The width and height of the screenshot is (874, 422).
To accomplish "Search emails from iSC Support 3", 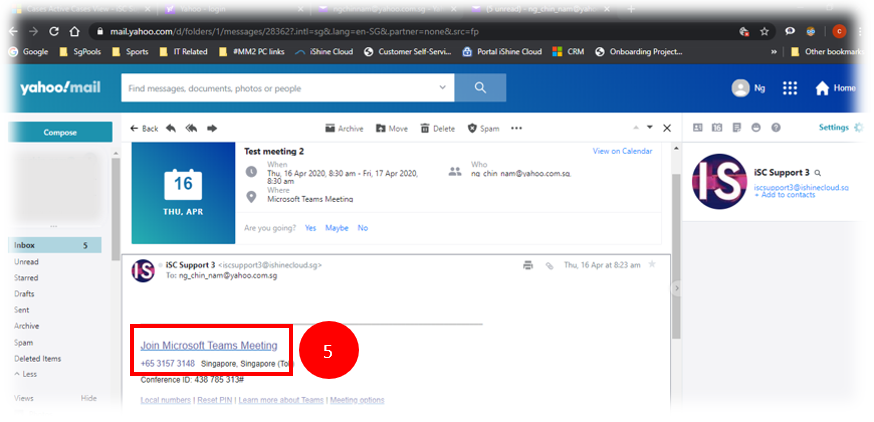I will (x=817, y=173).
